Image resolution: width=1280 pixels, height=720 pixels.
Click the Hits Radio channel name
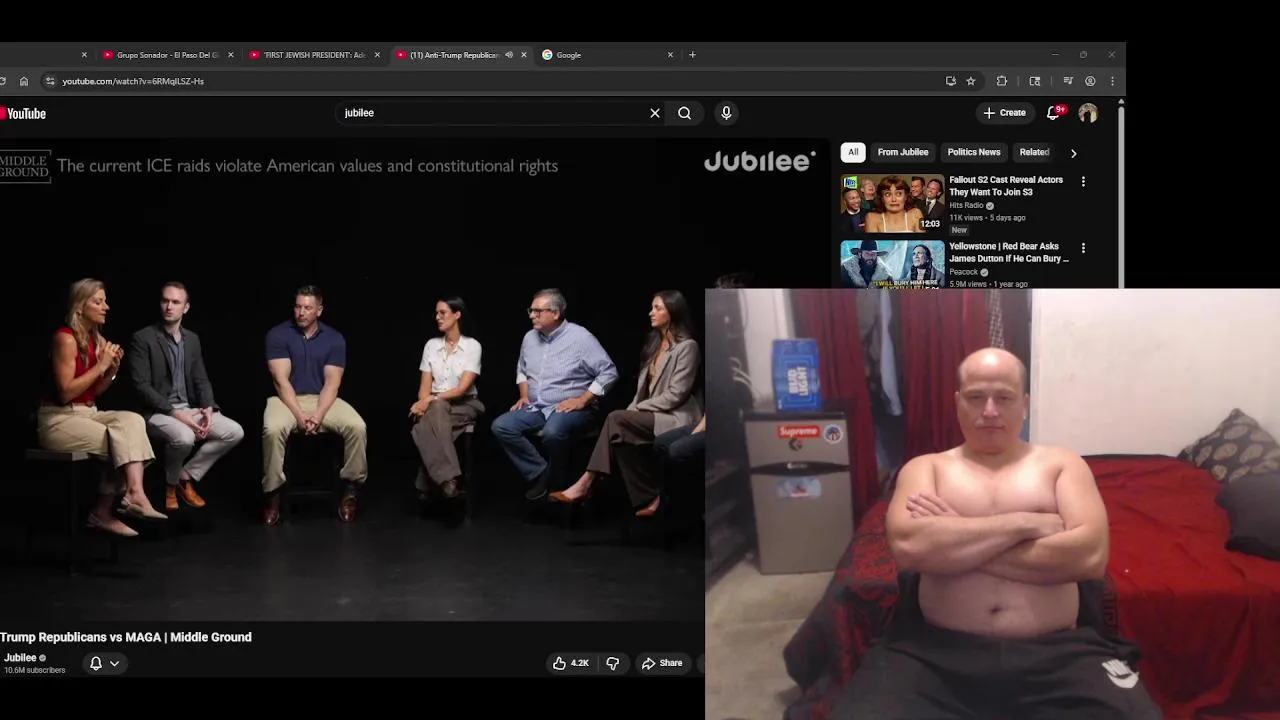[966, 206]
